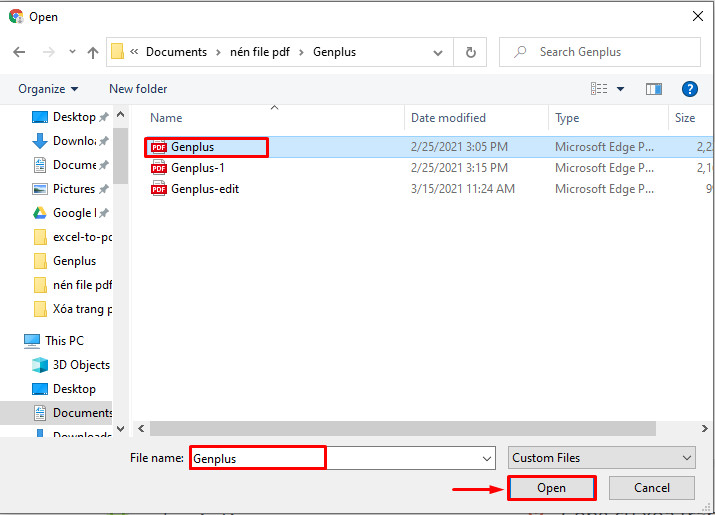The image size is (715, 515).
Task: Select the Genplus-1 PDF file
Action: [197, 168]
